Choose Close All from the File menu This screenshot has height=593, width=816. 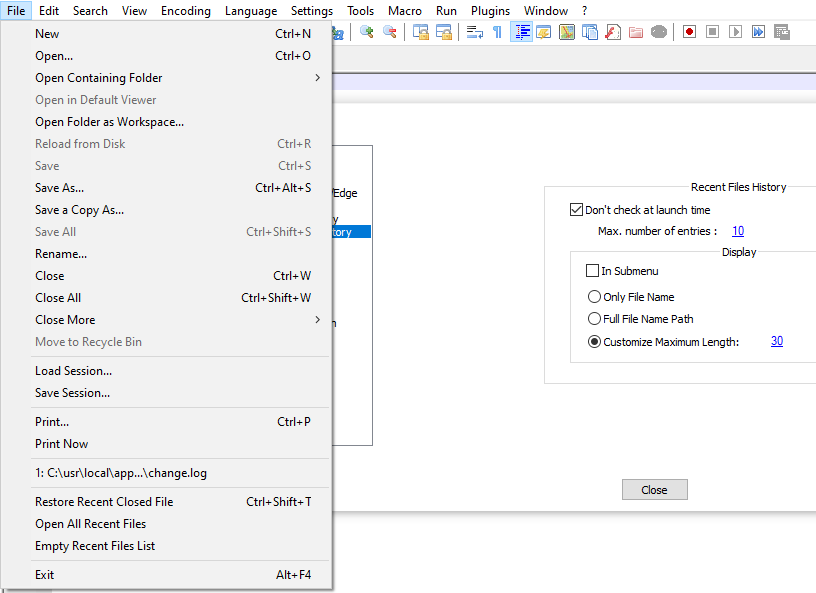(x=166, y=298)
